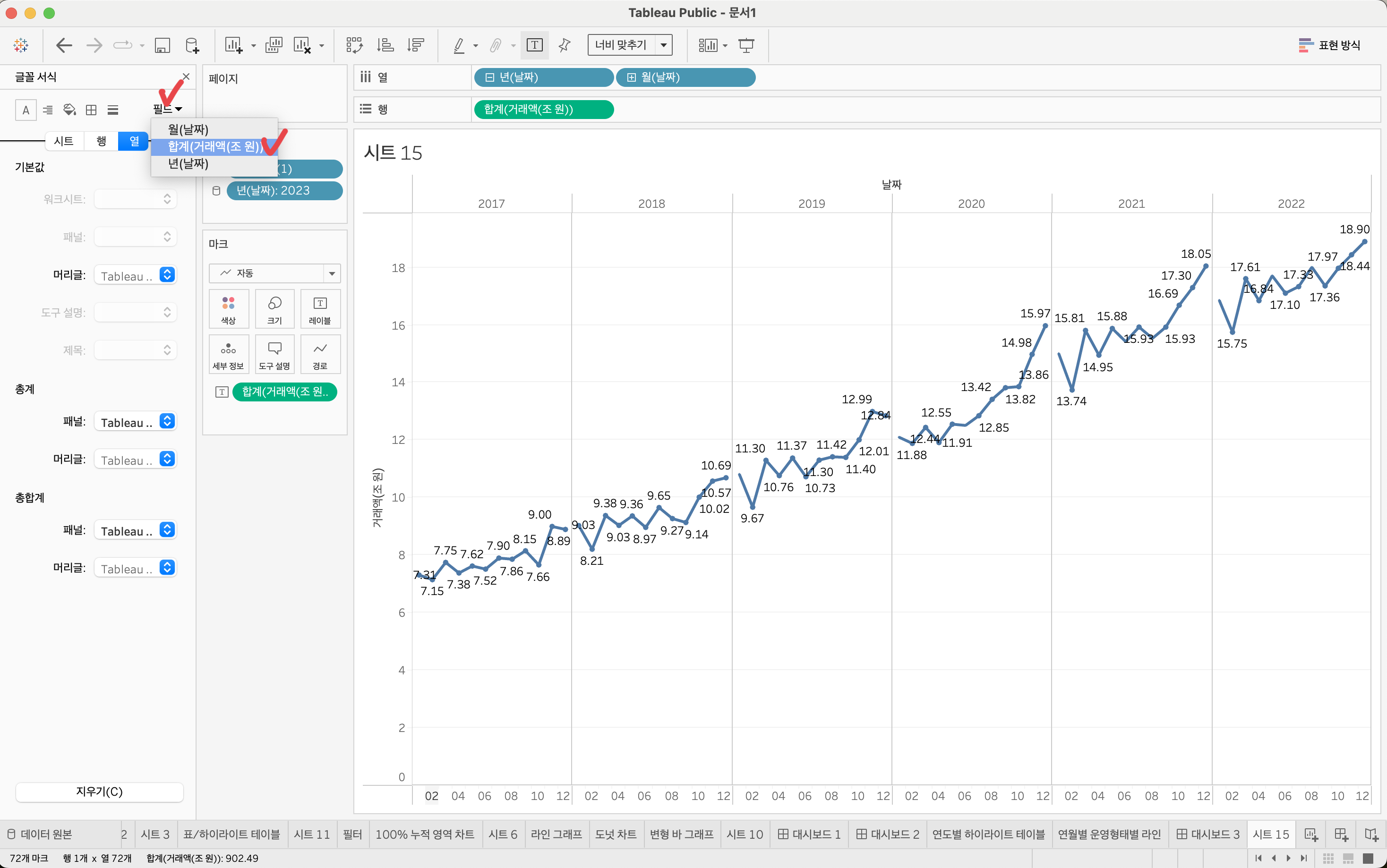Viewport: 1387px width, 868px height.
Task: Collapse the 년(날짜) pill in columns
Action: 490,77
